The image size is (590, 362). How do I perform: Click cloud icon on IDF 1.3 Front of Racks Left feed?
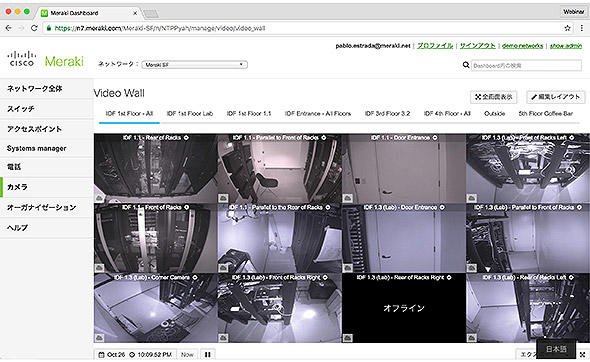click(472, 198)
